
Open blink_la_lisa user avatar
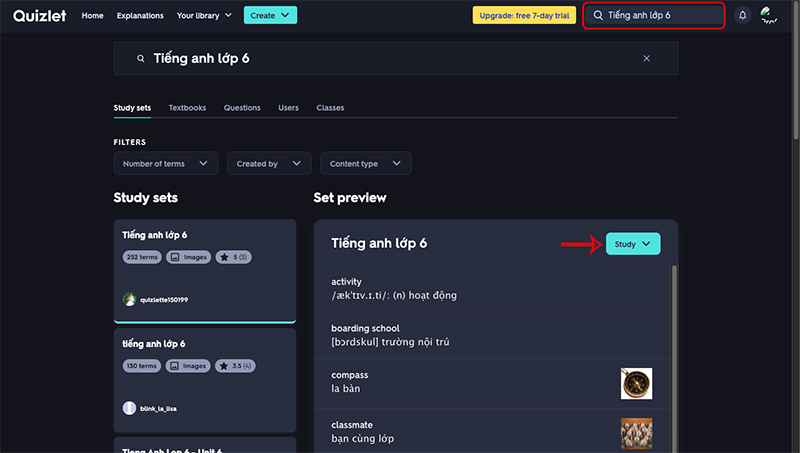point(129,408)
